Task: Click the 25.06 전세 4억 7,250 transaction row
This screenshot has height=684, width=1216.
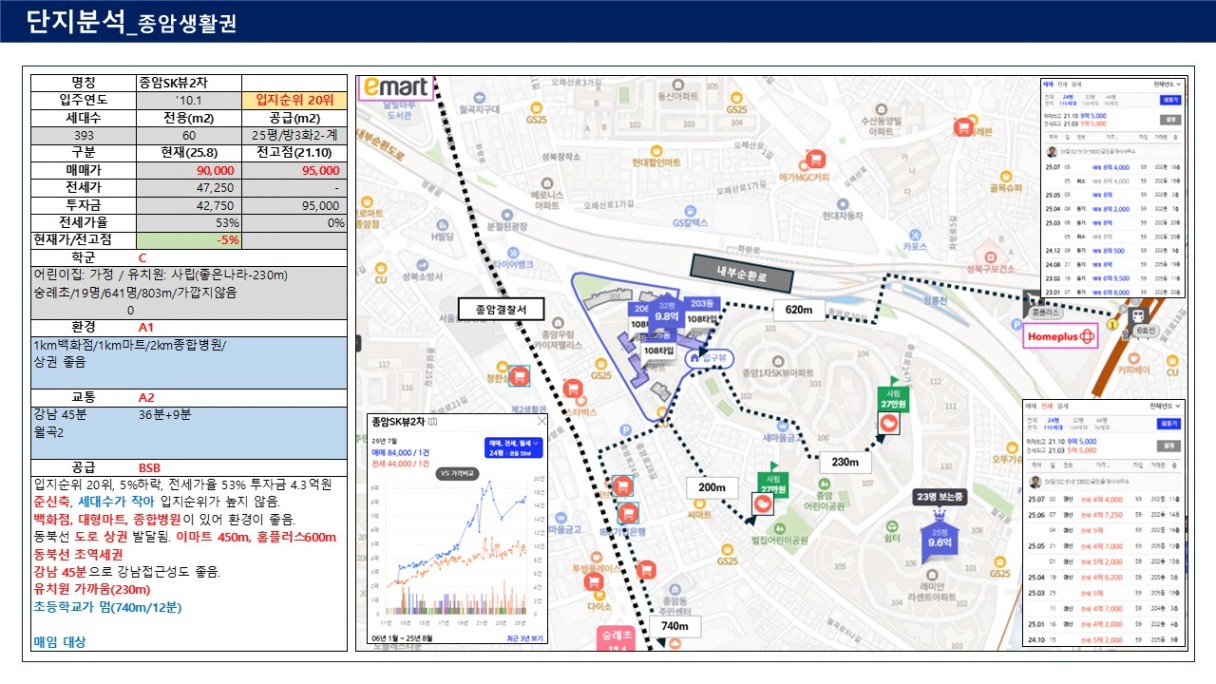Action: 1103,515
